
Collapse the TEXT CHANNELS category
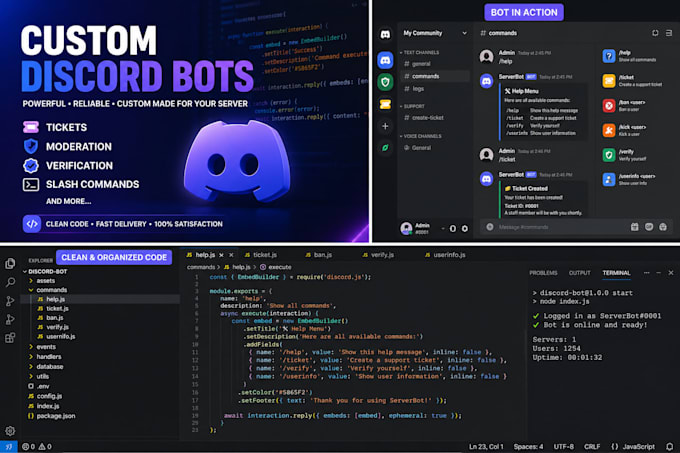pyautogui.click(x=419, y=52)
